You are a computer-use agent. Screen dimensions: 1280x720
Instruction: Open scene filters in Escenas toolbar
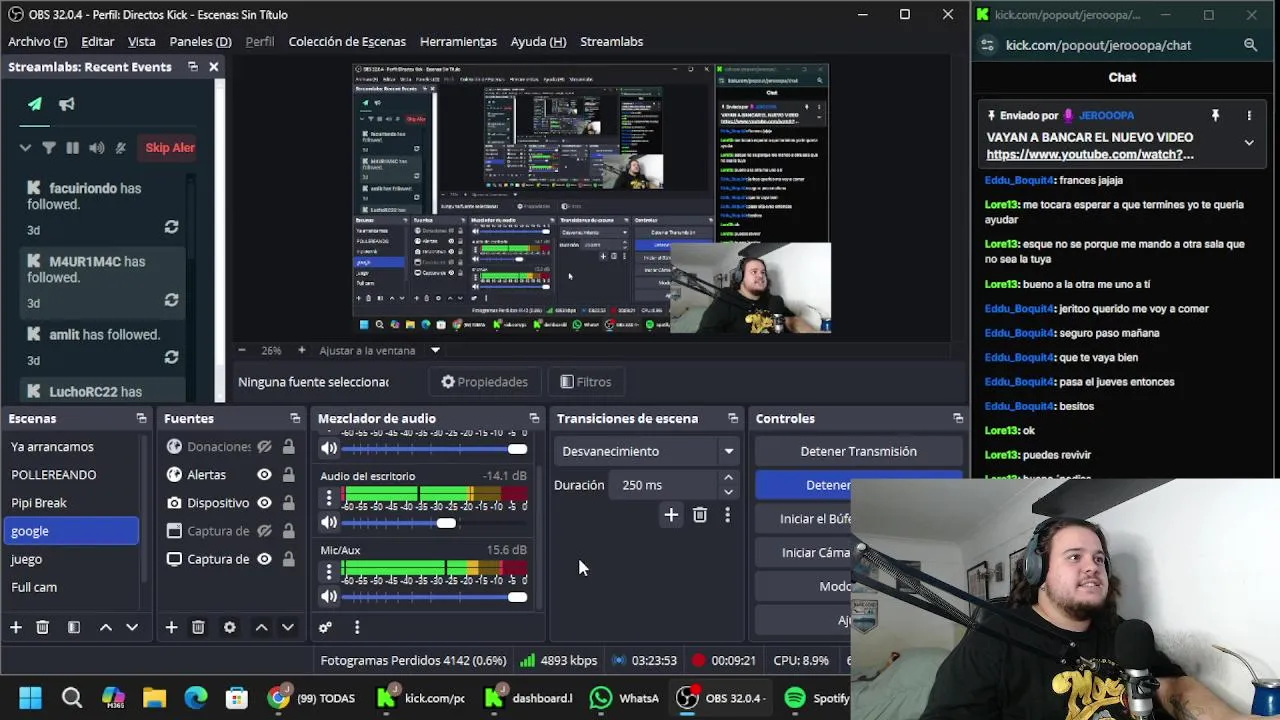[x=73, y=627]
